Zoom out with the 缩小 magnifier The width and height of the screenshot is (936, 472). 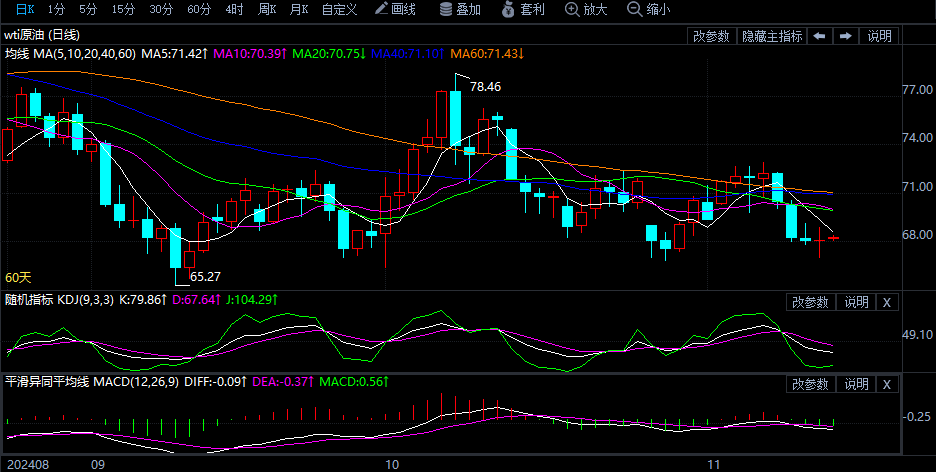649,10
